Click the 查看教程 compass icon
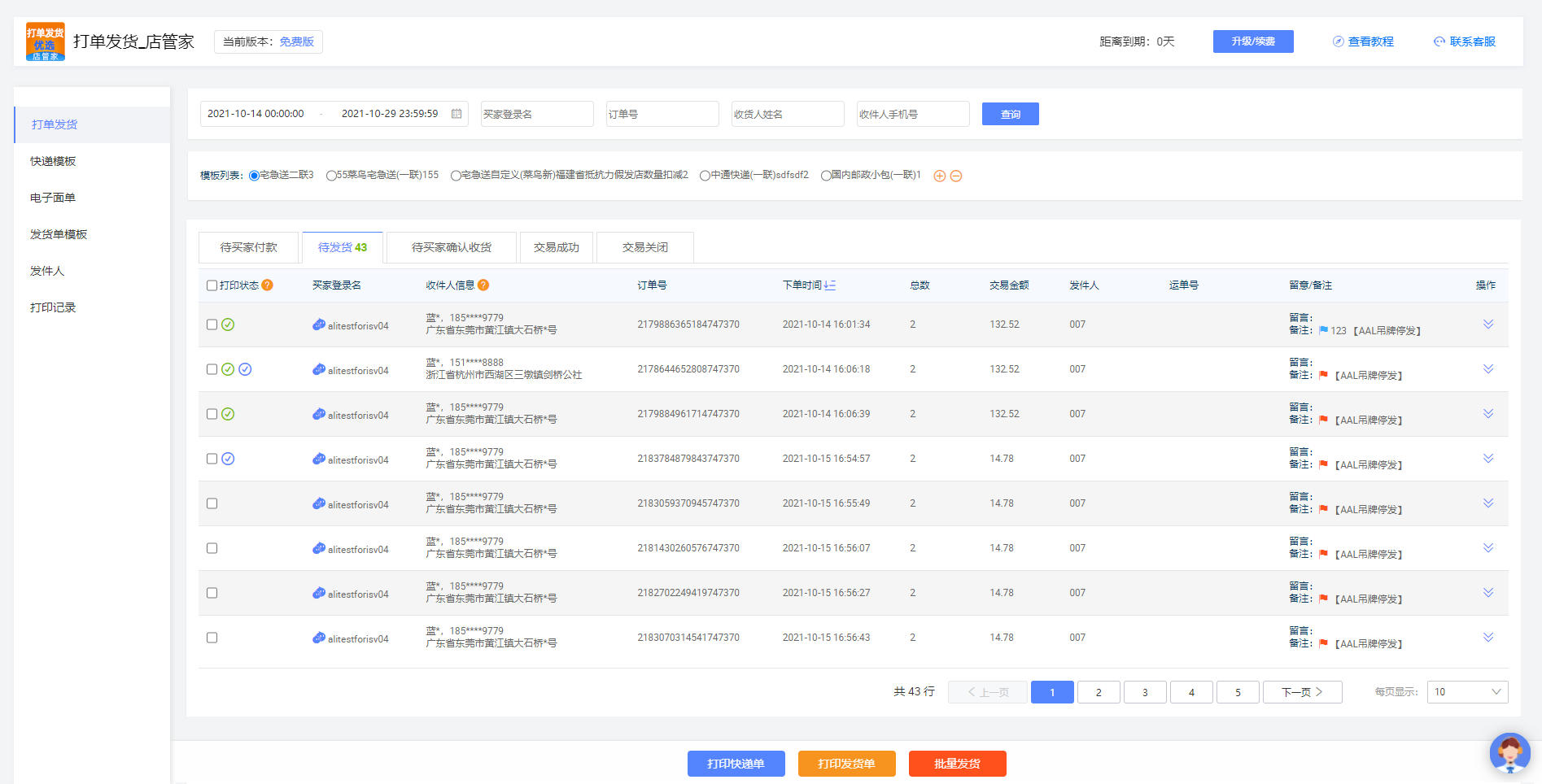The height and width of the screenshot is (784, 1542). [1338, 41]
